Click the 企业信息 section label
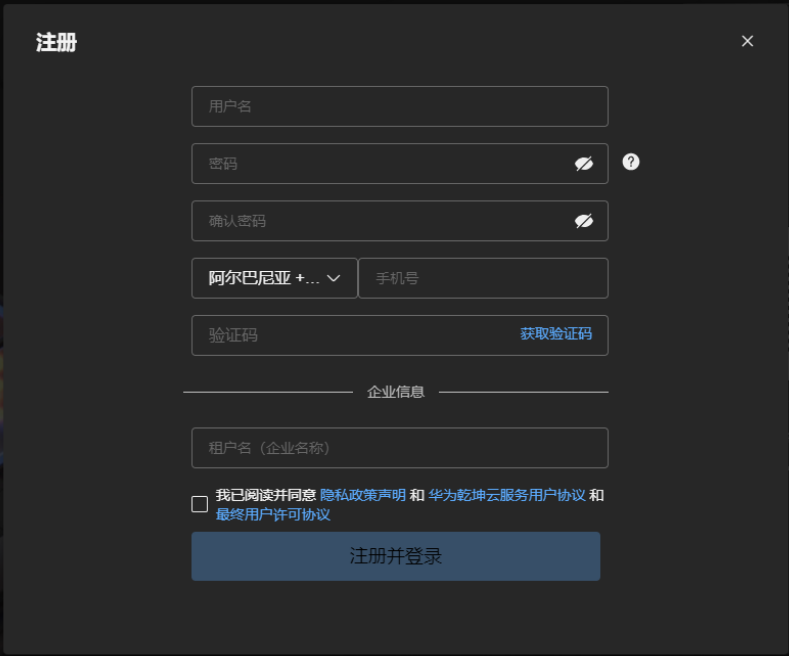Image resolution: width=789 pixels, height=656 pixels. pyautogui.click(x=396, y=391)
